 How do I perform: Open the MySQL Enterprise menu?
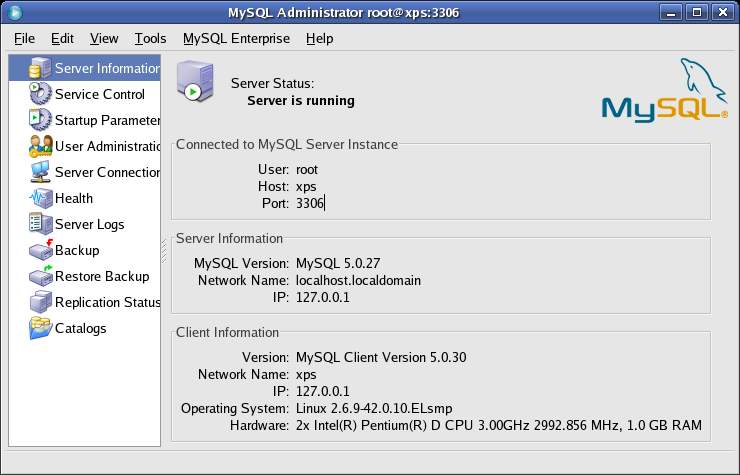(236, 38)
